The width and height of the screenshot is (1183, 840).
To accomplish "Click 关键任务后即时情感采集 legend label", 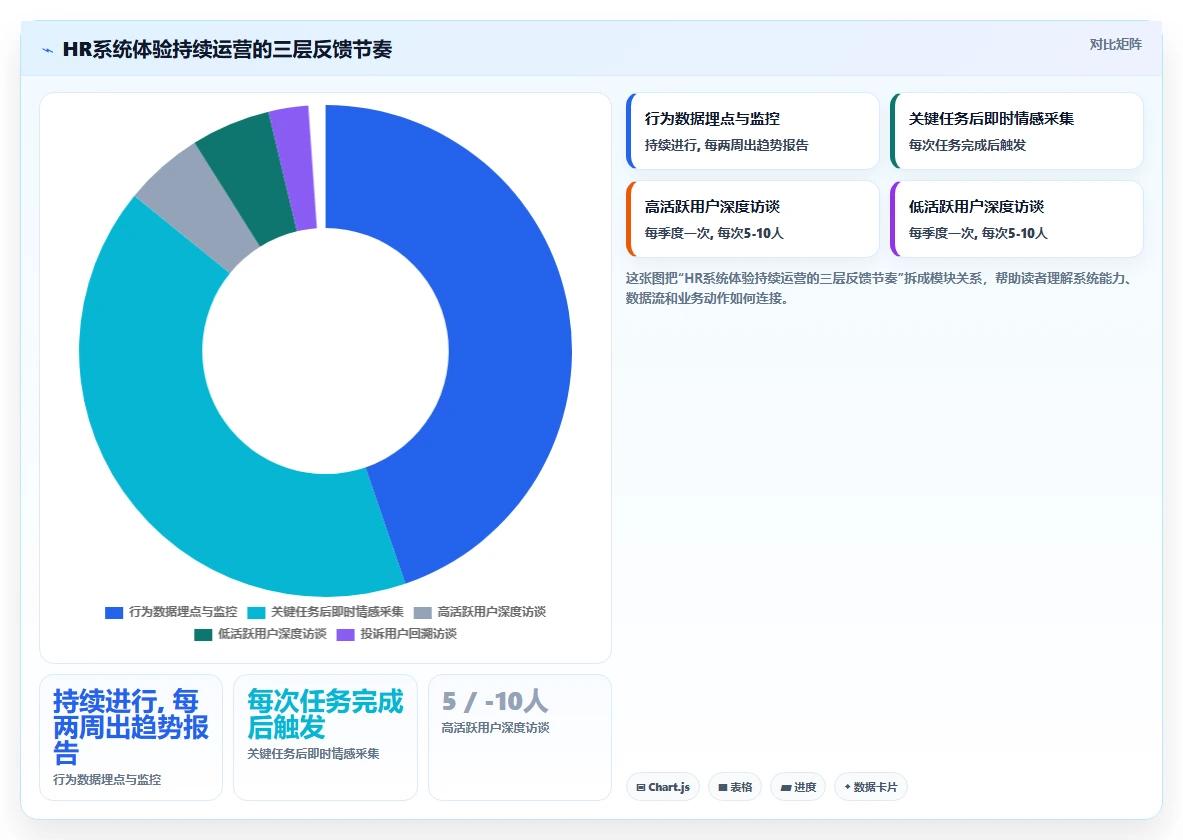I will 337,612.
